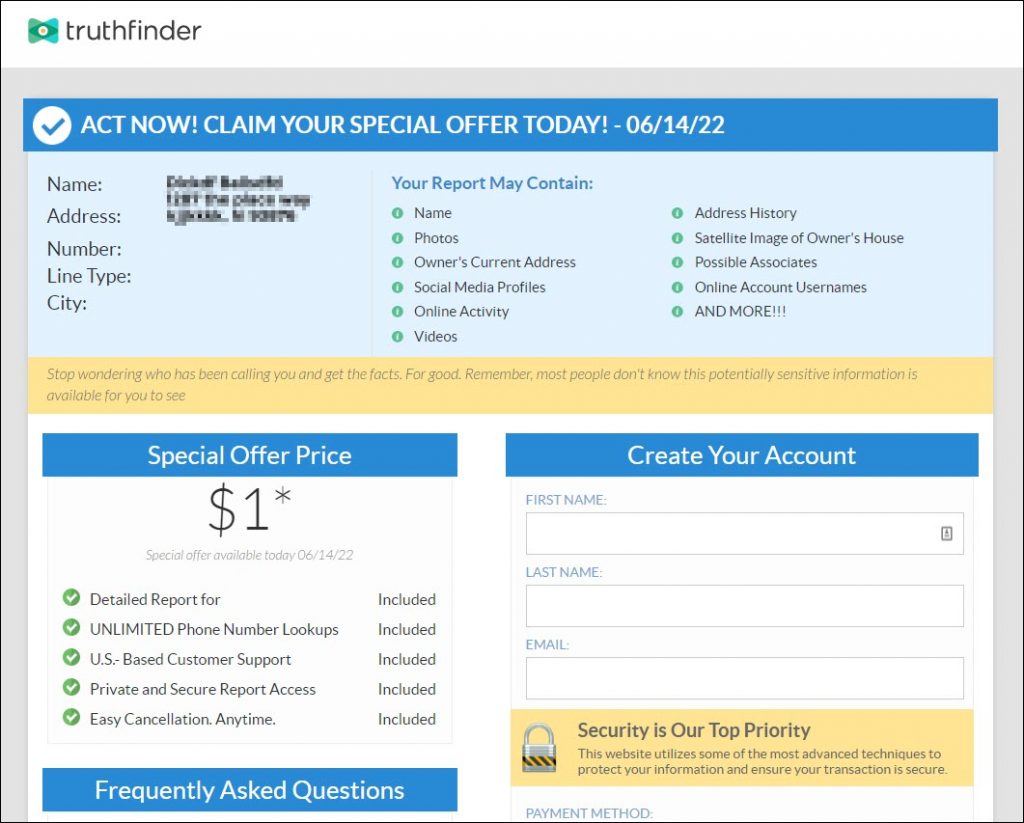Click green check beside Private and Secure Report Access

71,687
